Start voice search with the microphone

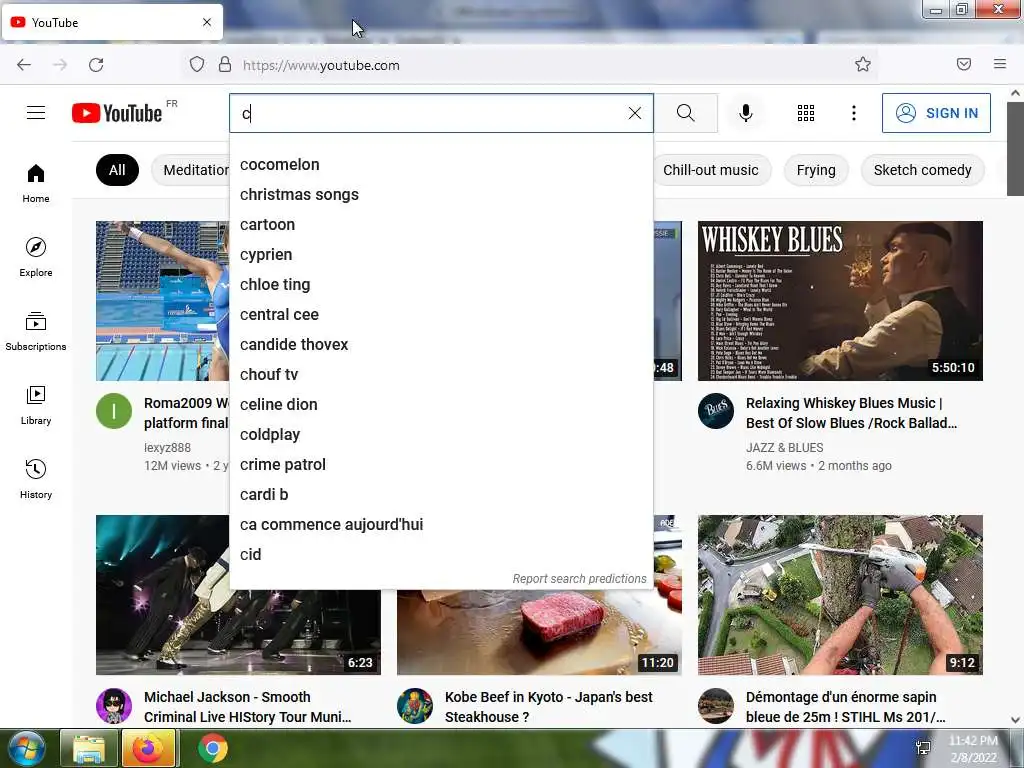tap(745, 113)
